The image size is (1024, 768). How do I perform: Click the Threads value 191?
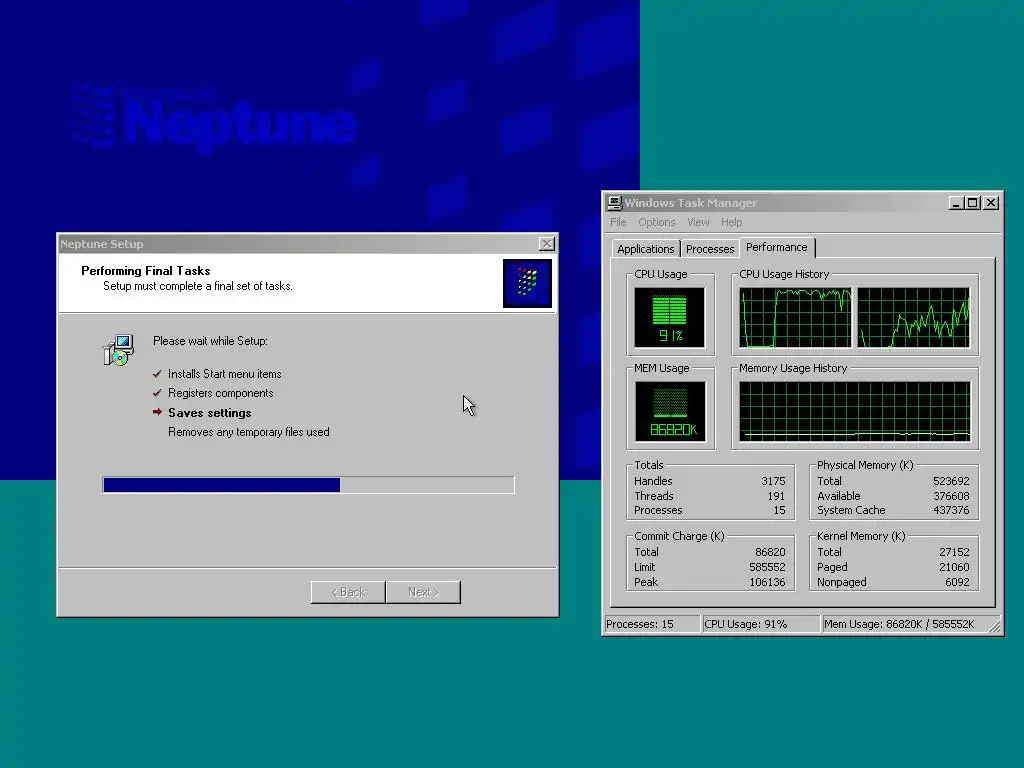click(776, 496)
